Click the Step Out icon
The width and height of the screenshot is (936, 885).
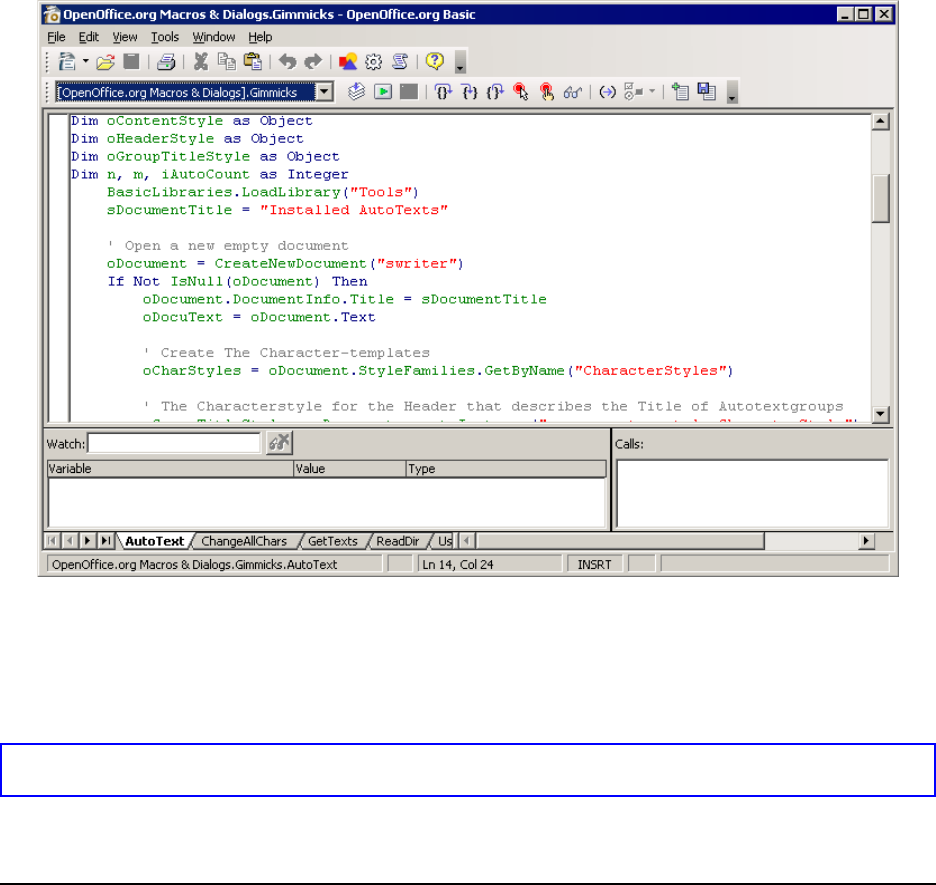[x=495, y=92]
